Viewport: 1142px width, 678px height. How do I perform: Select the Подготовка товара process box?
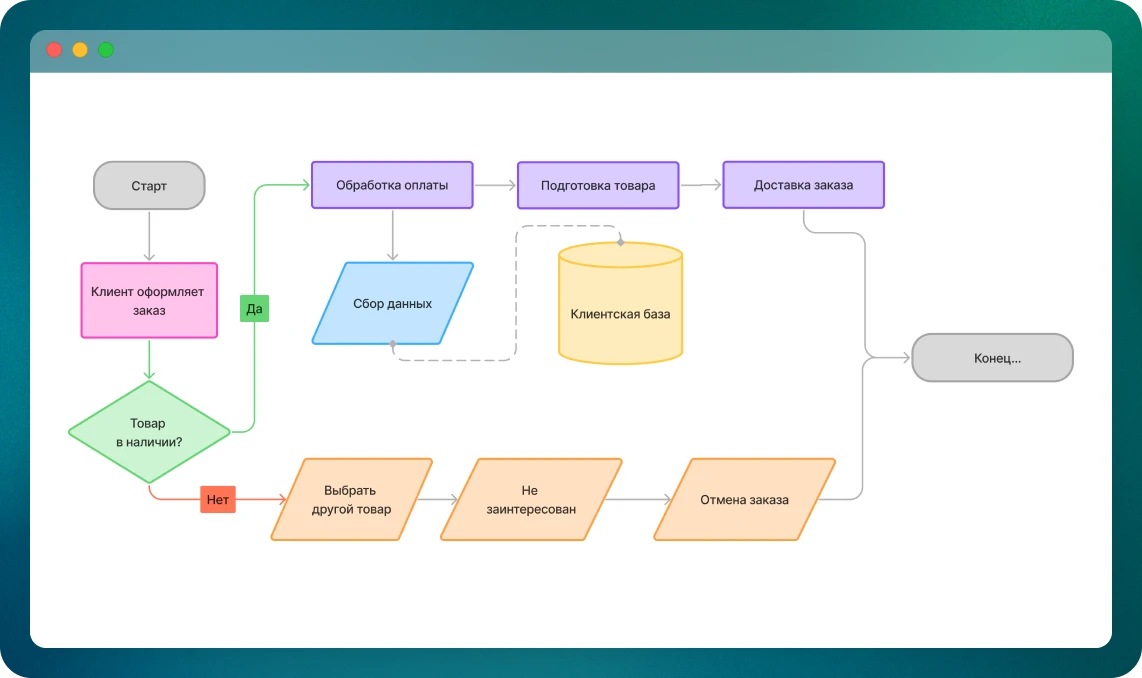pos(598,186)
